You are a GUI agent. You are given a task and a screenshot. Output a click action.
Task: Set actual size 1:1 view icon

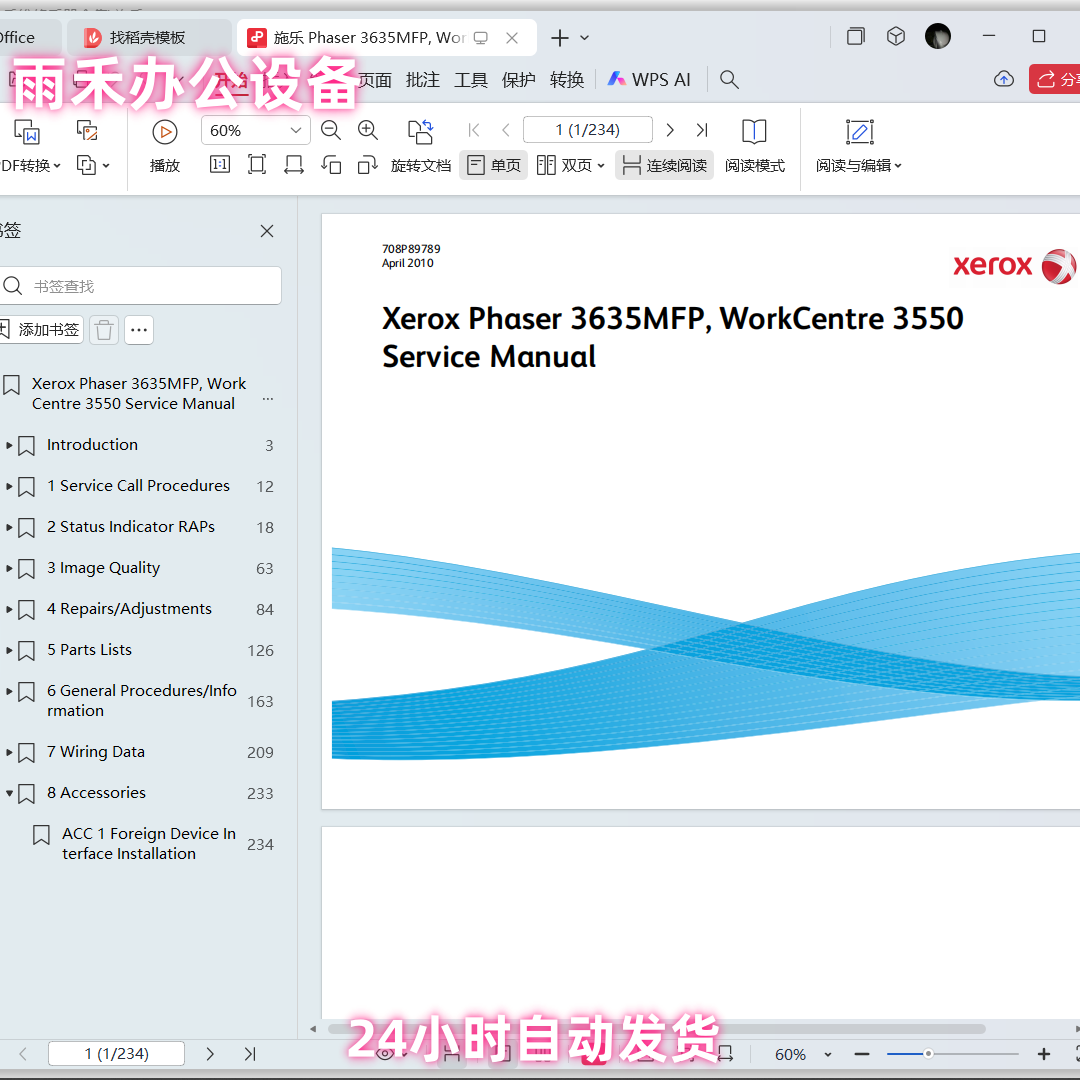tap(220, 165)
